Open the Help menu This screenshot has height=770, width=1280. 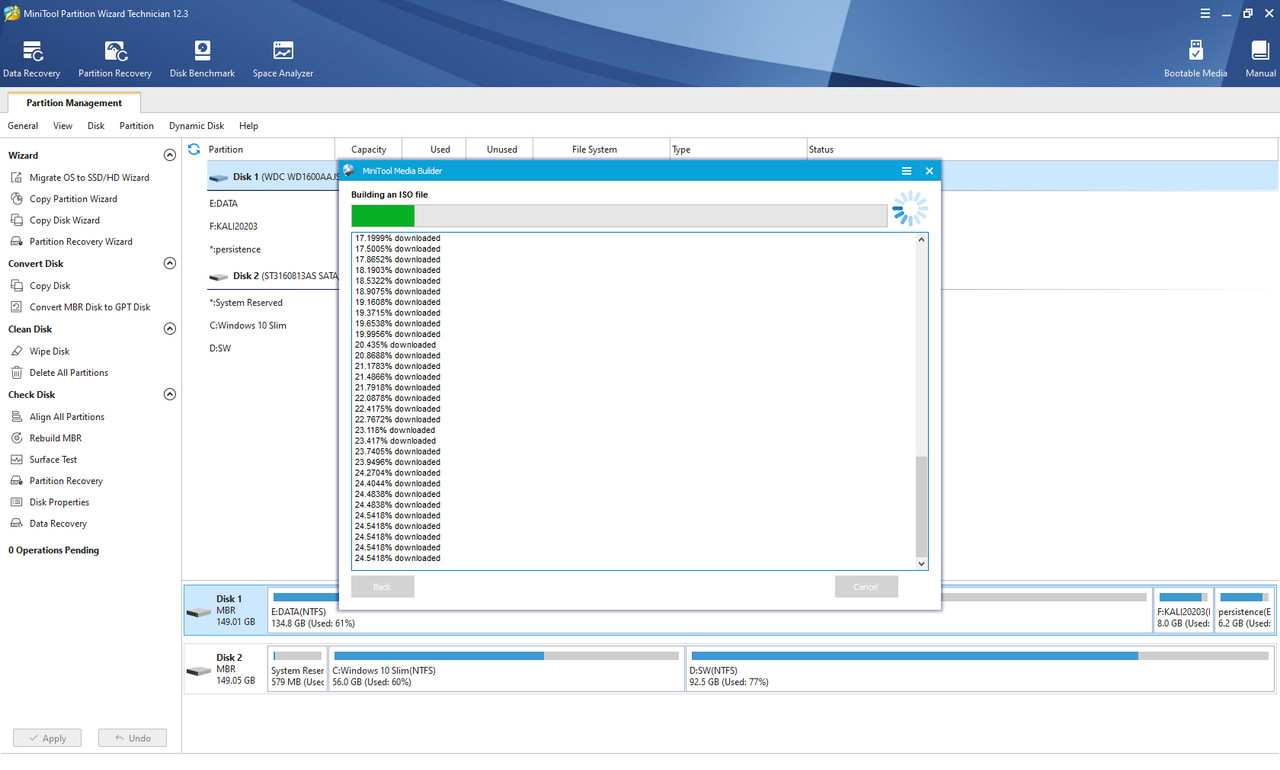pyautogui.click(x=249, y=126)
